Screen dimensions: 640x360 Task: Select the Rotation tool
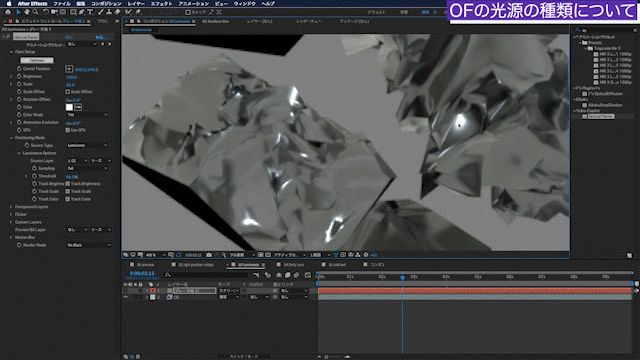point(46,12)
